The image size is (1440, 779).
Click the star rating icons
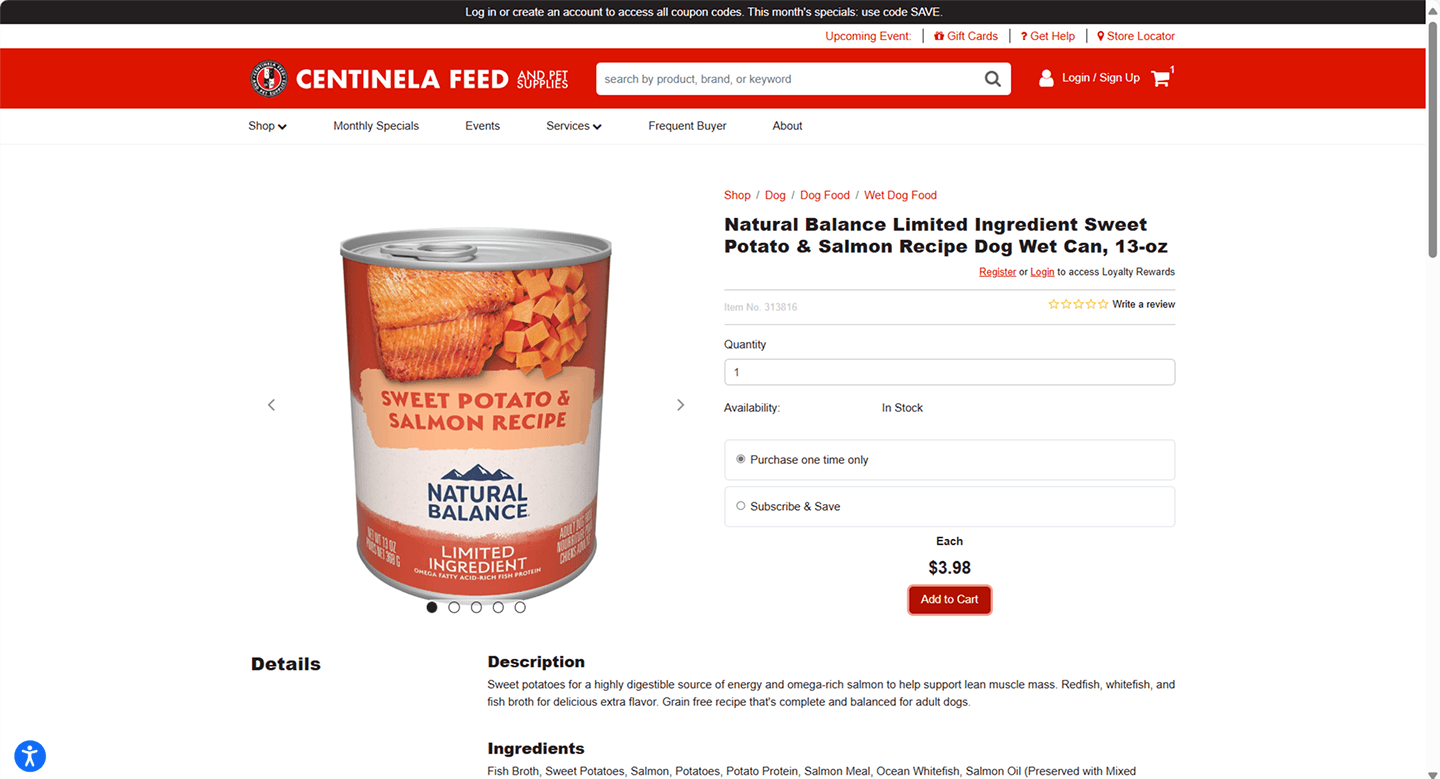pos(1078,304)
